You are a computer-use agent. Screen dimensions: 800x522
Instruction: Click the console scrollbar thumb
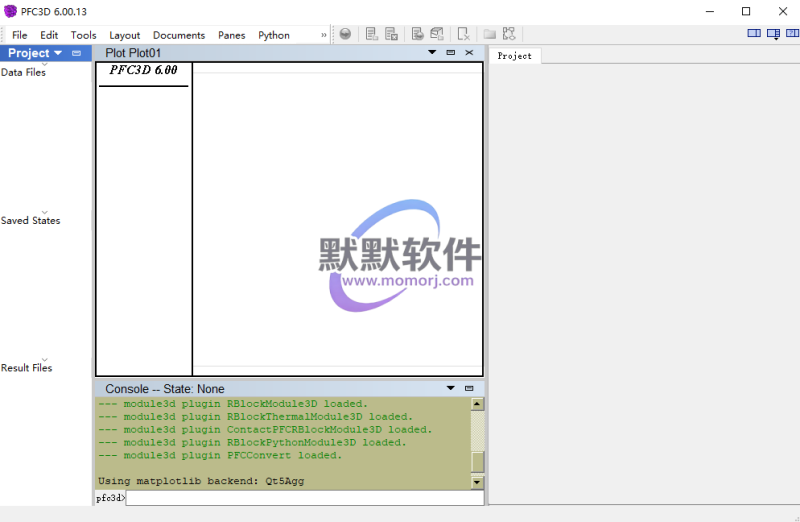[477, 462]
